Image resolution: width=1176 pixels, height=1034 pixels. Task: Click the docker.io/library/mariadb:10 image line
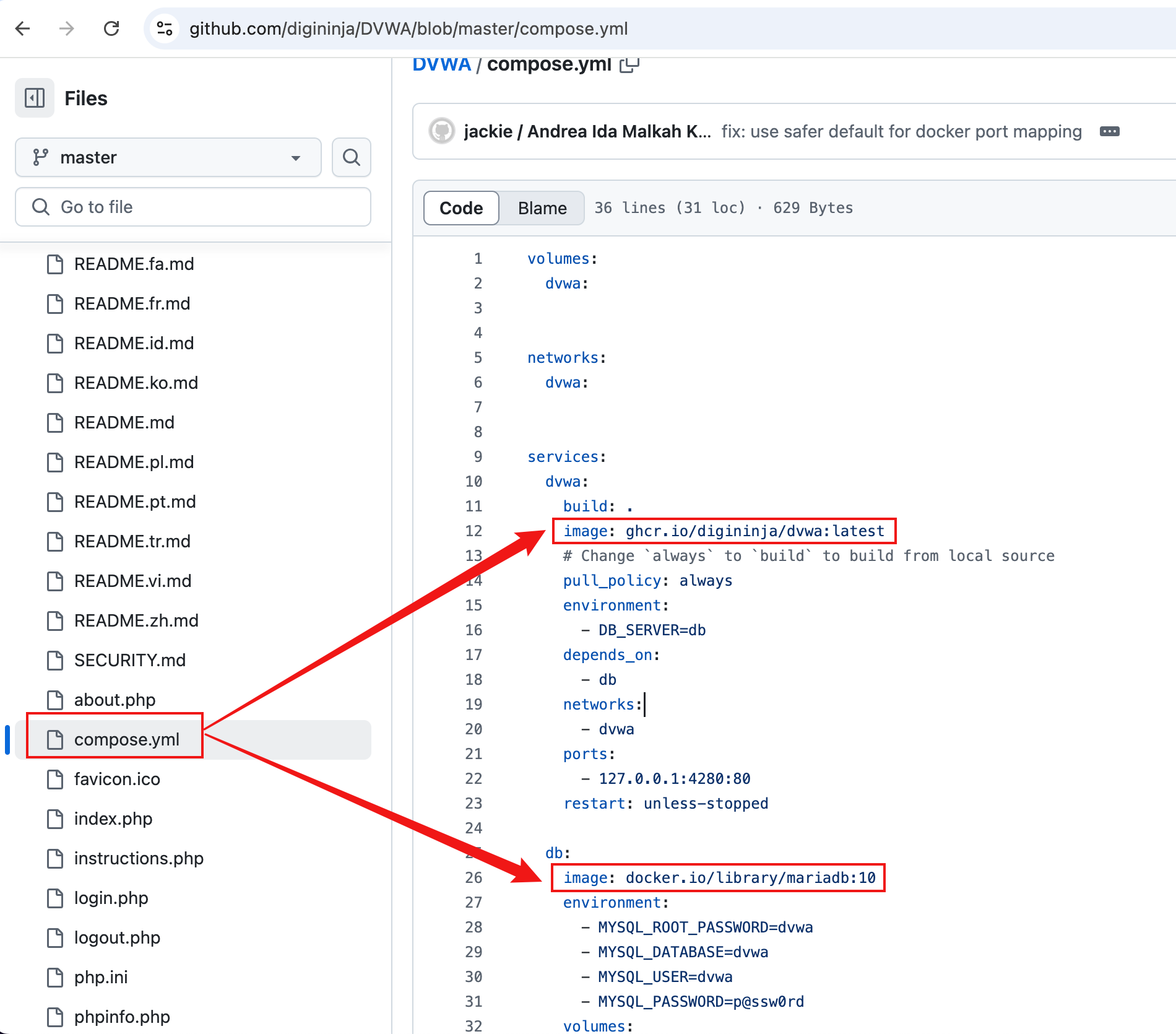pyautogui.click(x=719, y=878)
